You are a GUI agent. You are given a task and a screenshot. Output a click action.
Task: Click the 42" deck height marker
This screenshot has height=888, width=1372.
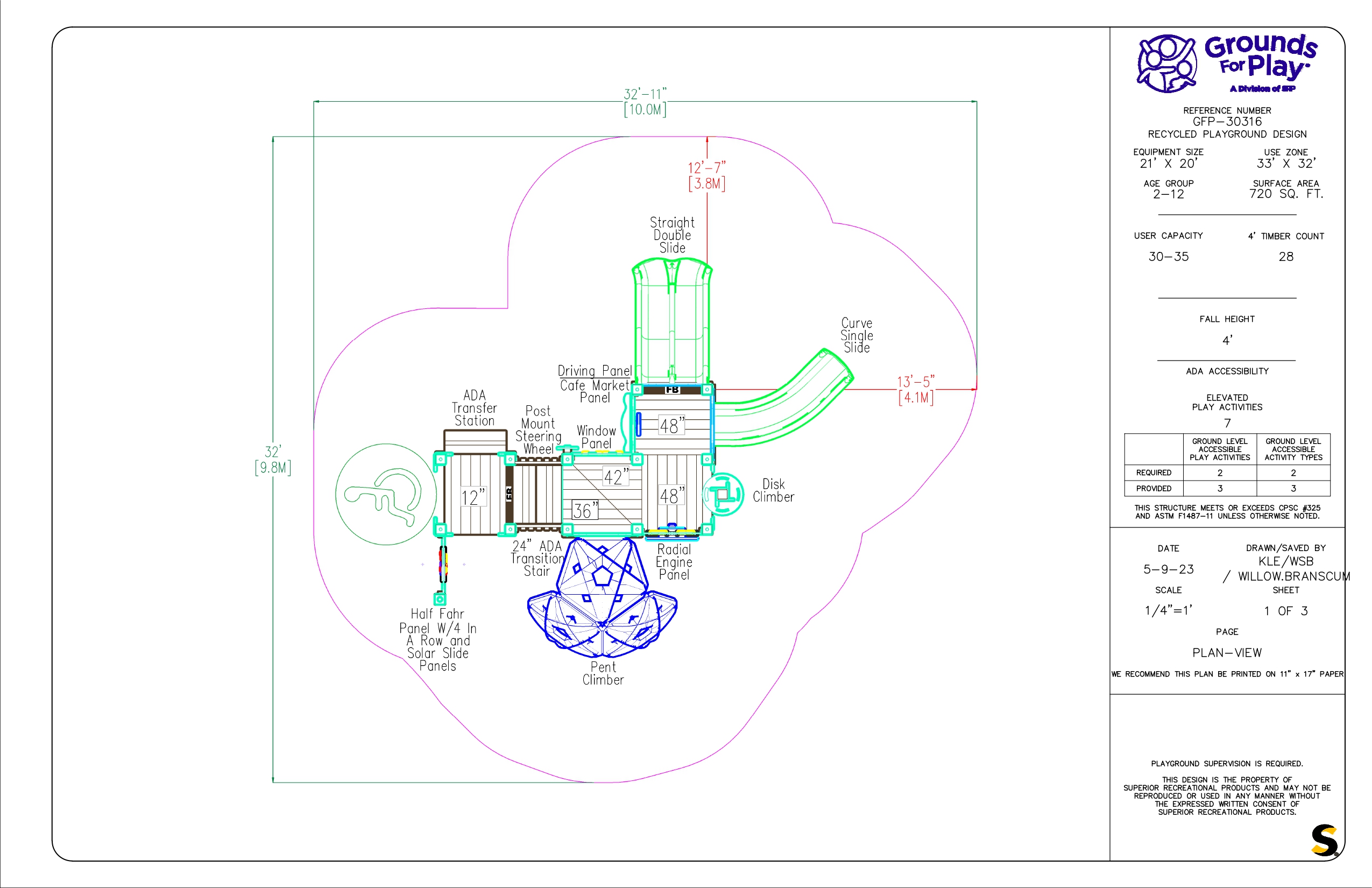coord(616,477)
